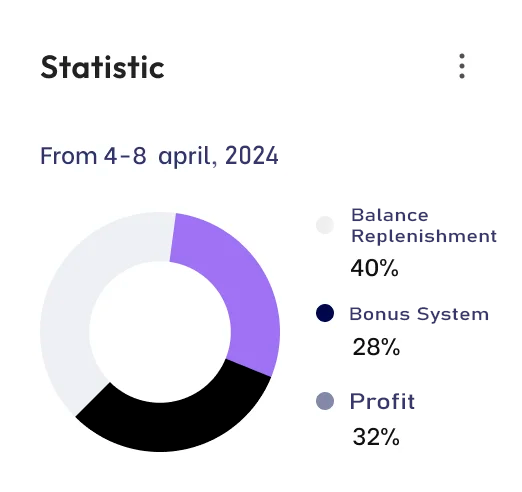Click the word From in the date label
The height and width of the screenshot is (492, 522).
[68, 156]
